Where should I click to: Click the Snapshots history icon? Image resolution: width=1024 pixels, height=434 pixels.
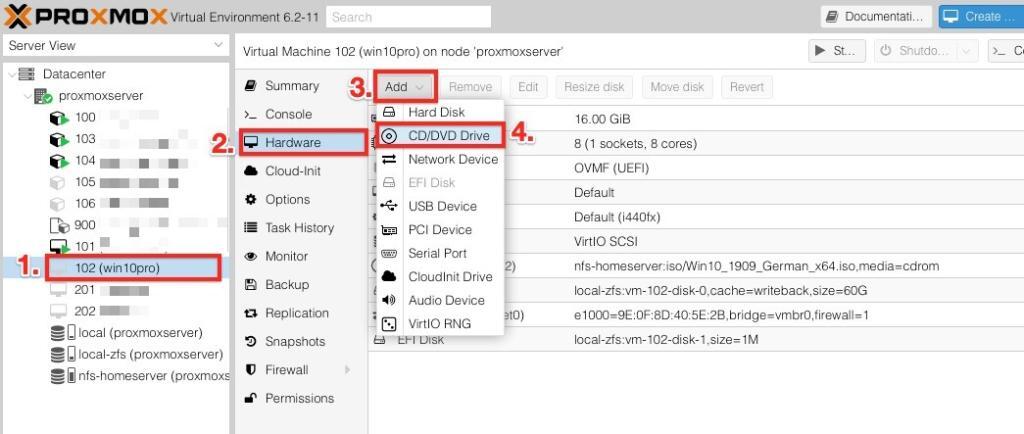pos(250,341)
